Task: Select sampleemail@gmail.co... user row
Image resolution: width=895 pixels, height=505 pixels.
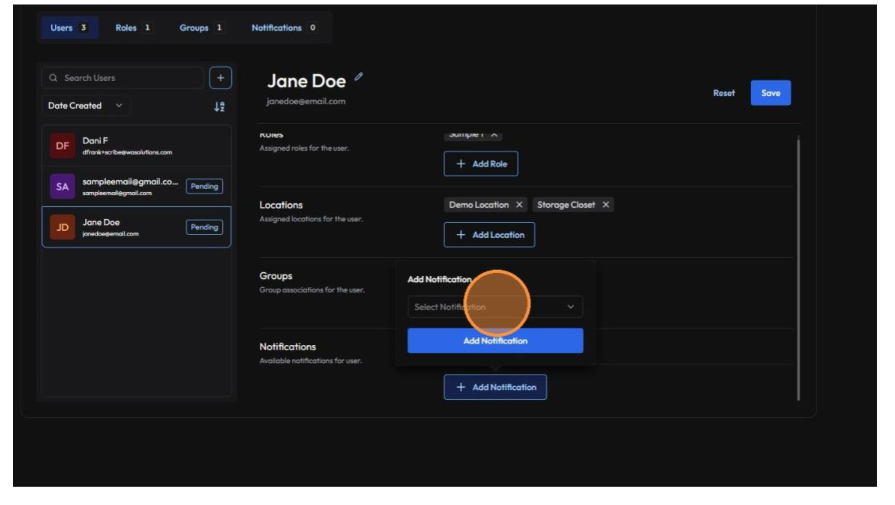Action: point(136,187)
